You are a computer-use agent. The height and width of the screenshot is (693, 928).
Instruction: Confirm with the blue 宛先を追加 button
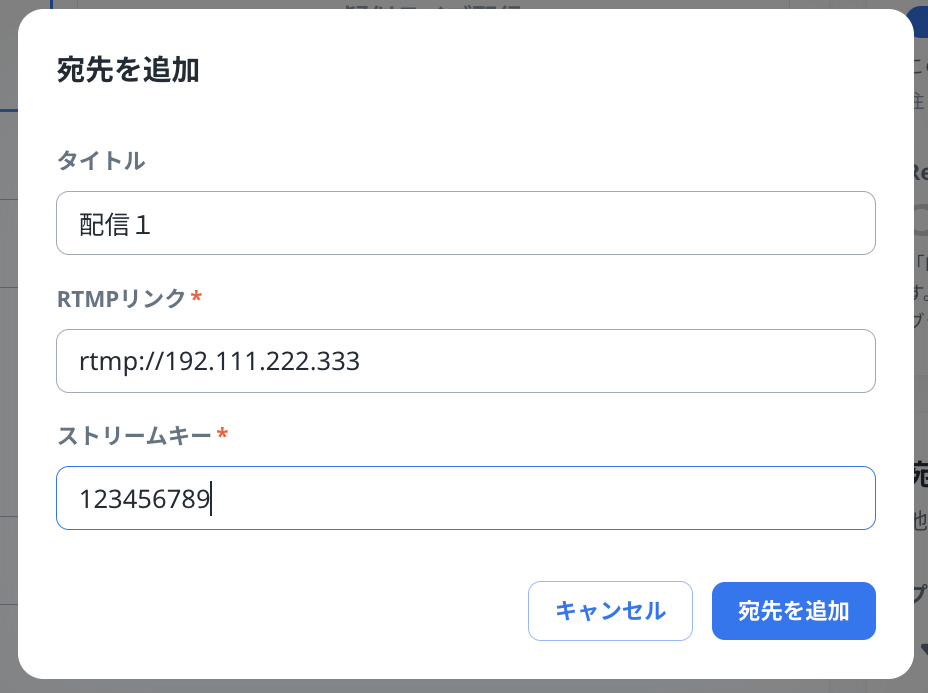point(793,611)
